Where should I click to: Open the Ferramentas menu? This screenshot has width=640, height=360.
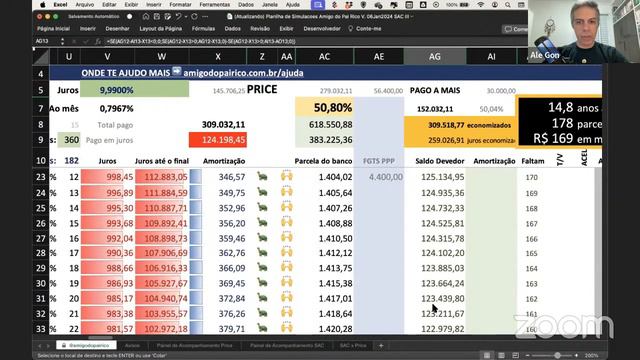(214, 5)
